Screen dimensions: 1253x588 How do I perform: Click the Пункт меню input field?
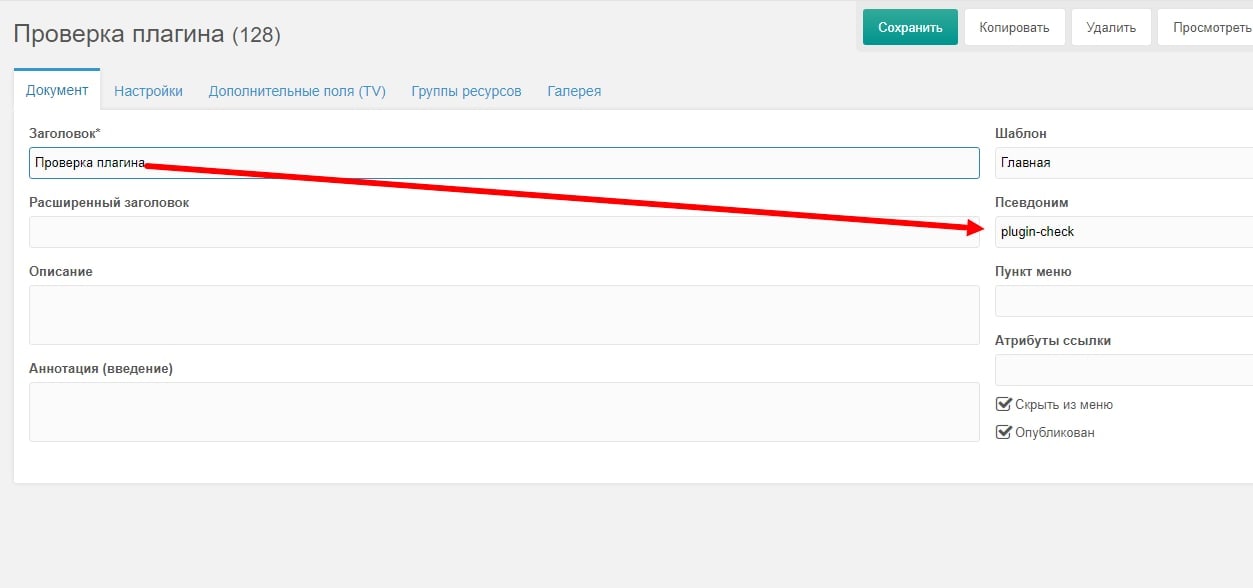tap(1124, 301)
